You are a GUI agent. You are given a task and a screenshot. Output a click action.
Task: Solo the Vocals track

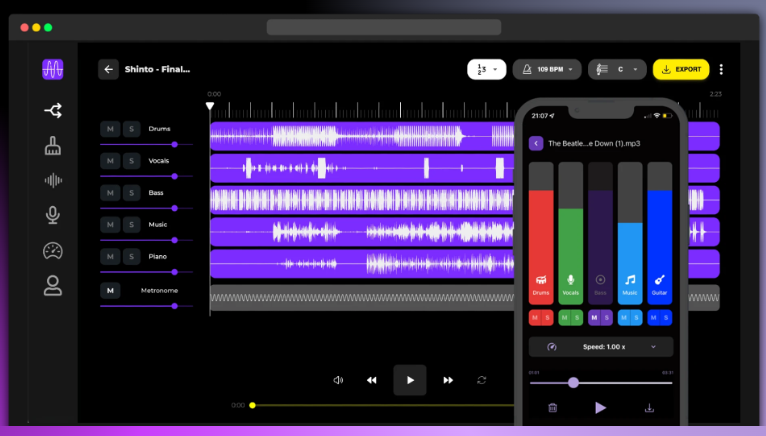(x=131, y=161)
